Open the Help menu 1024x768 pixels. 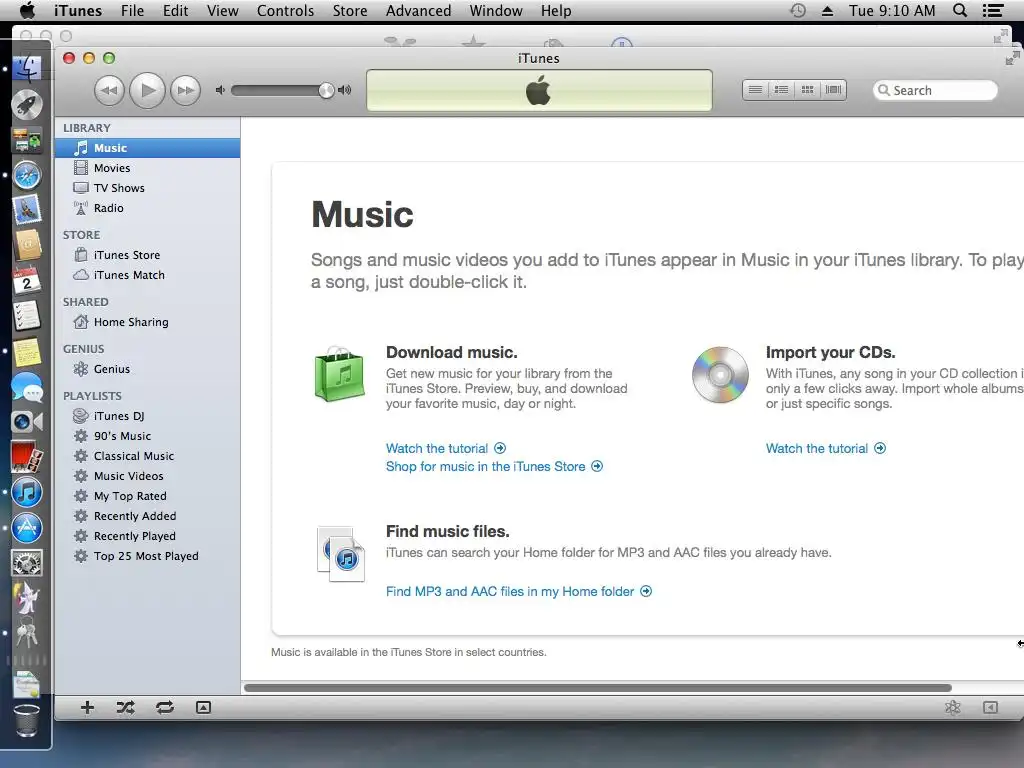(x=556, y=10)
